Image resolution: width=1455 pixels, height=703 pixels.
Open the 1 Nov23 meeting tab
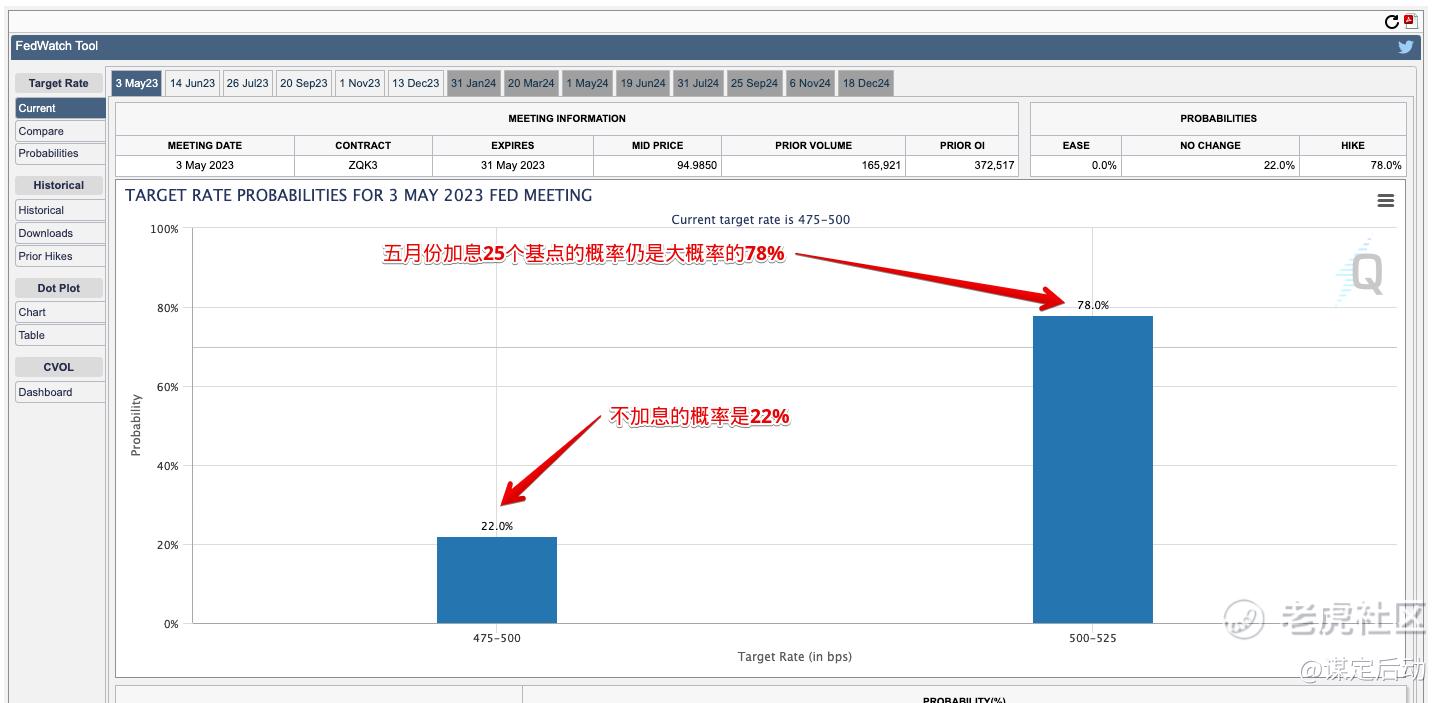[360, 83]
